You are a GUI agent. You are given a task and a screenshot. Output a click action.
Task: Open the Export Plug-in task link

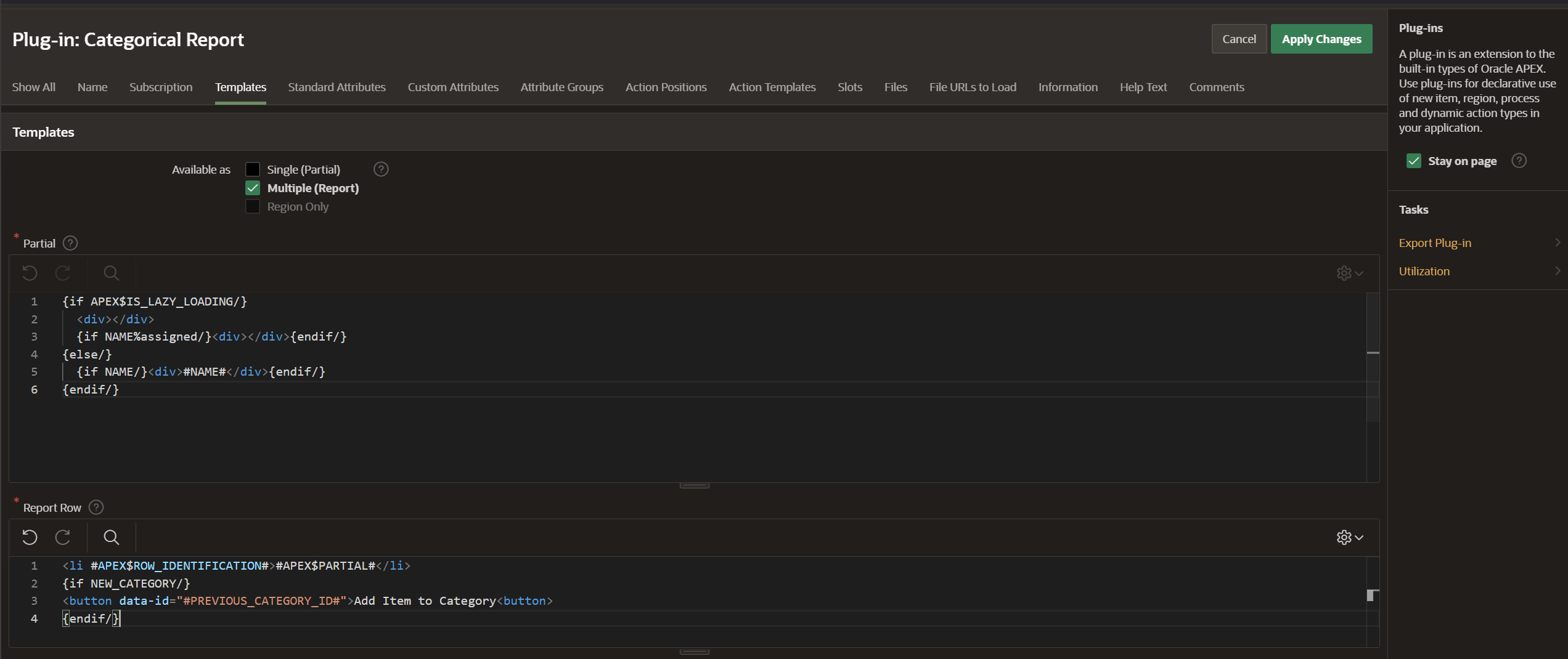click(x=1435, y=243)
